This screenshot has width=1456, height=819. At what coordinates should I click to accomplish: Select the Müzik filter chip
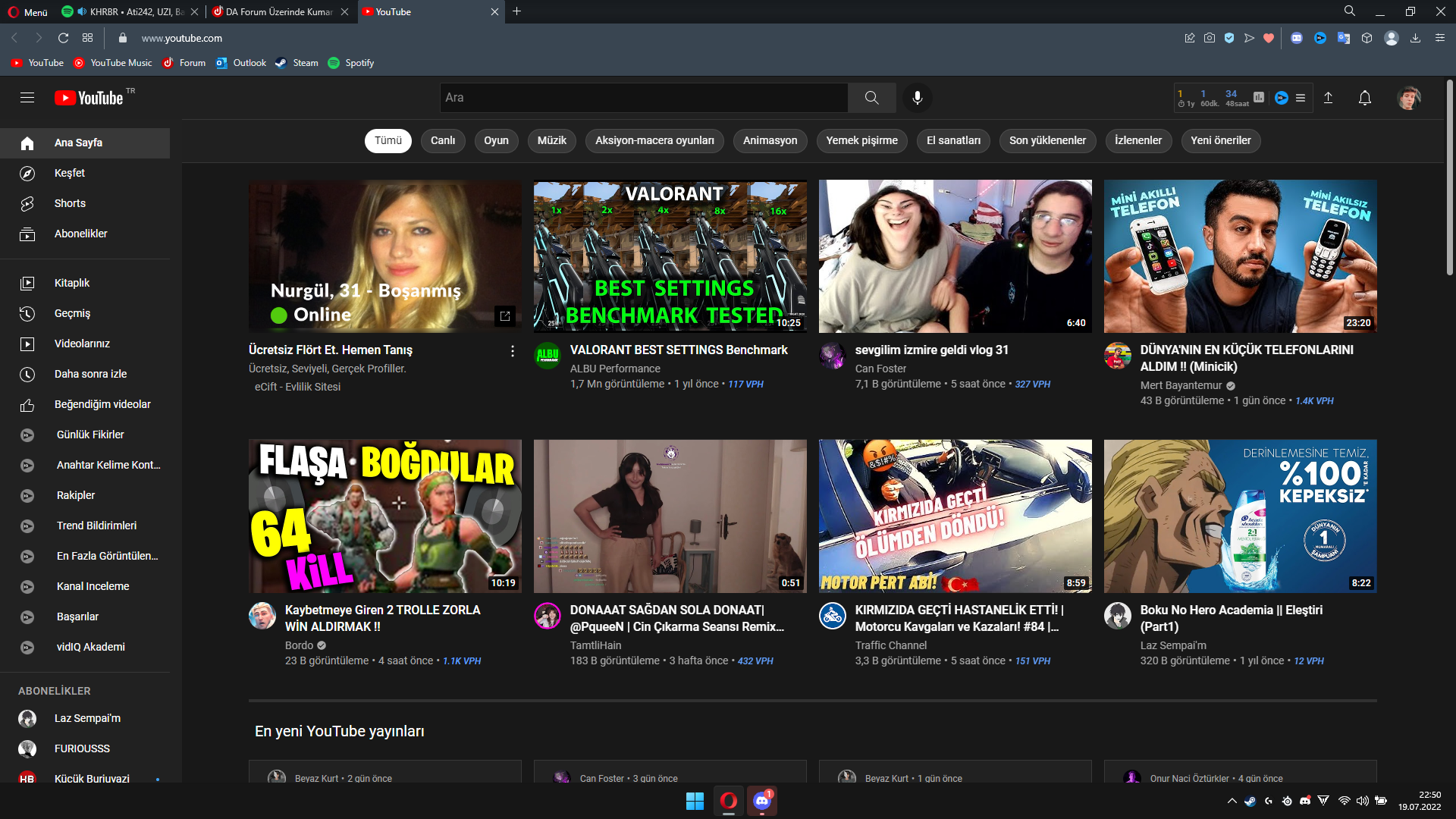coord(551,140)
